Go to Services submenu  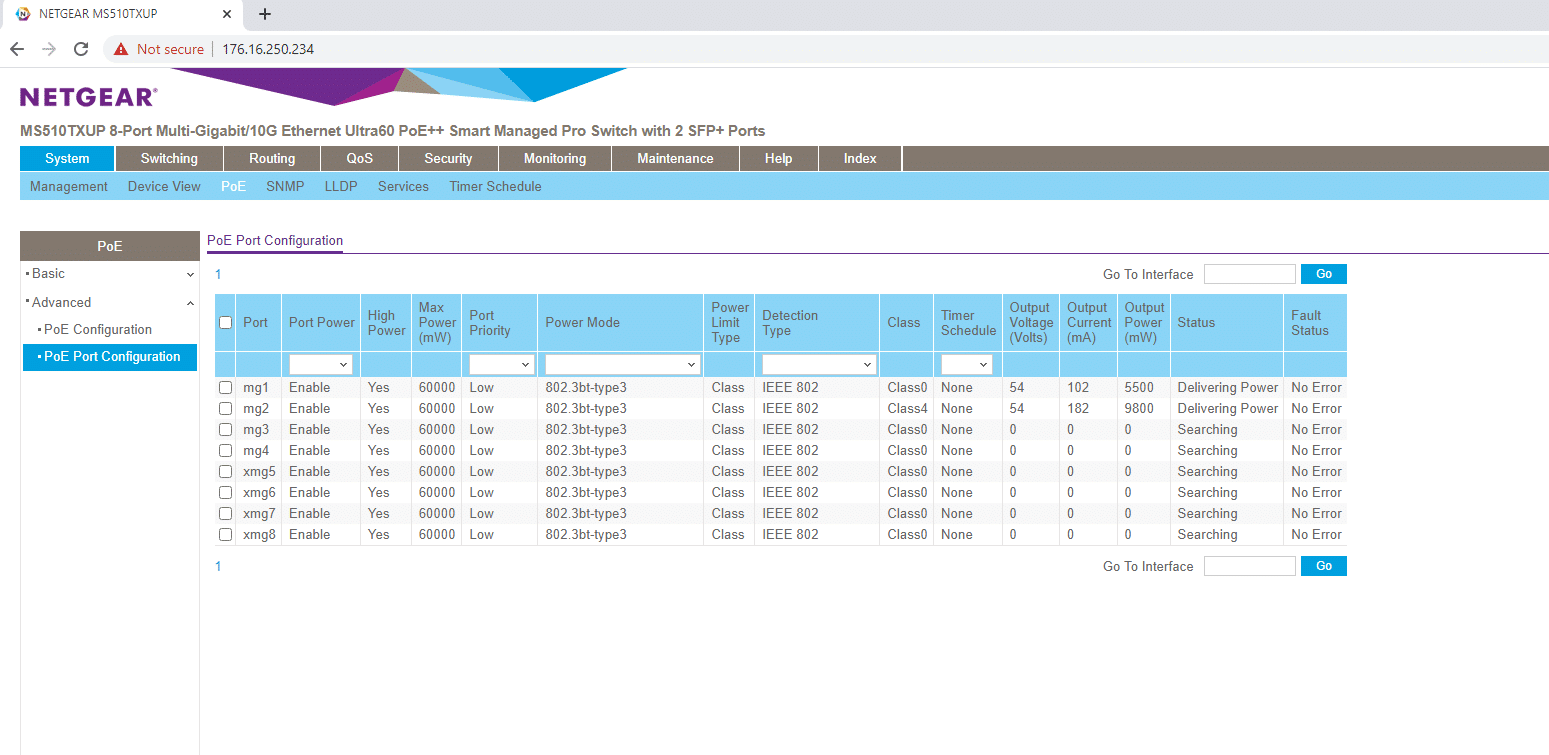click(x=403, y=186)
